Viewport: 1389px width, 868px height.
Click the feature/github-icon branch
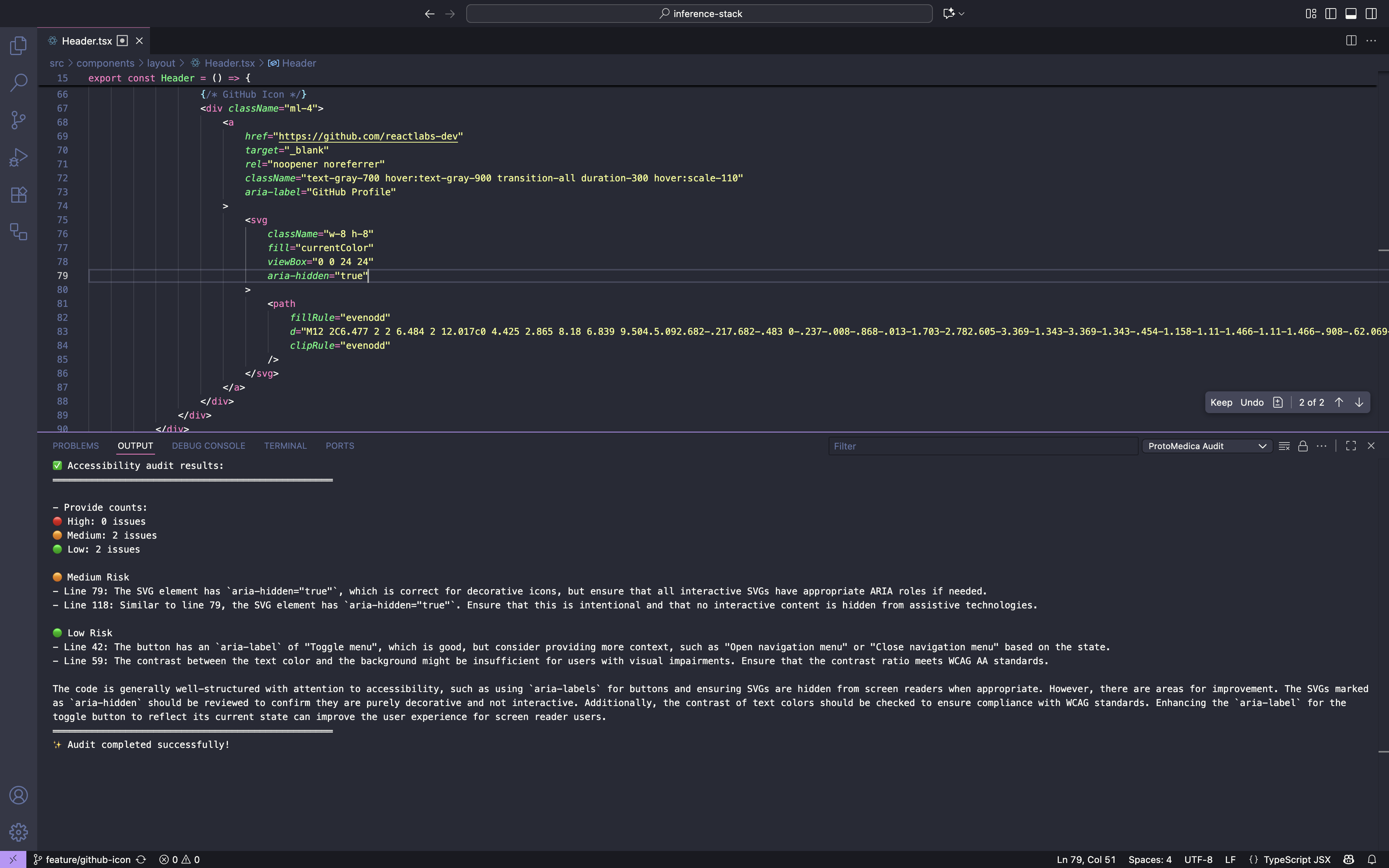pyautogui.click(x=82, y=859)
